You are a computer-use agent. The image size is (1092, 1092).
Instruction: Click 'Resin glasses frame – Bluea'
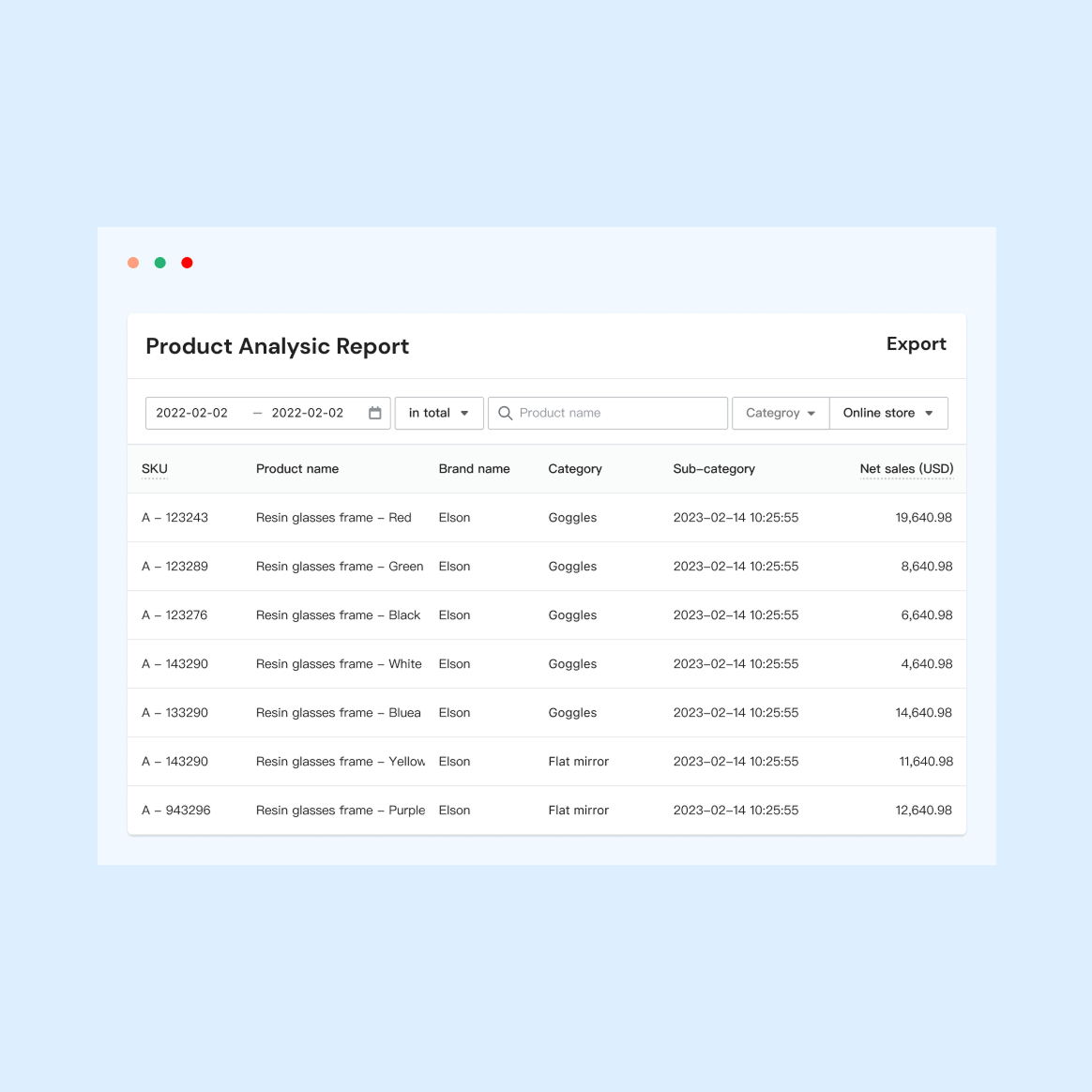pos(339,712)
